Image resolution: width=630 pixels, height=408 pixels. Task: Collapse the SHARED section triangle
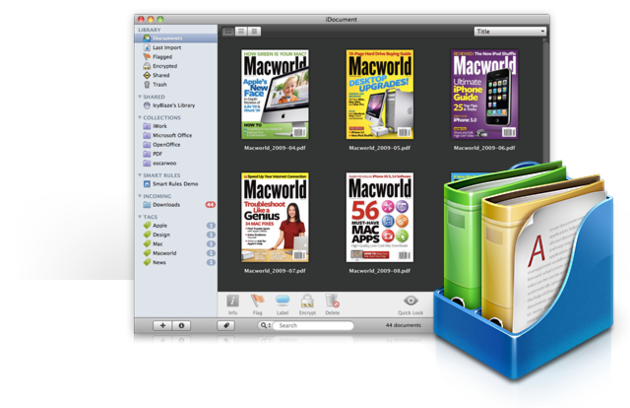click(140, 97)
